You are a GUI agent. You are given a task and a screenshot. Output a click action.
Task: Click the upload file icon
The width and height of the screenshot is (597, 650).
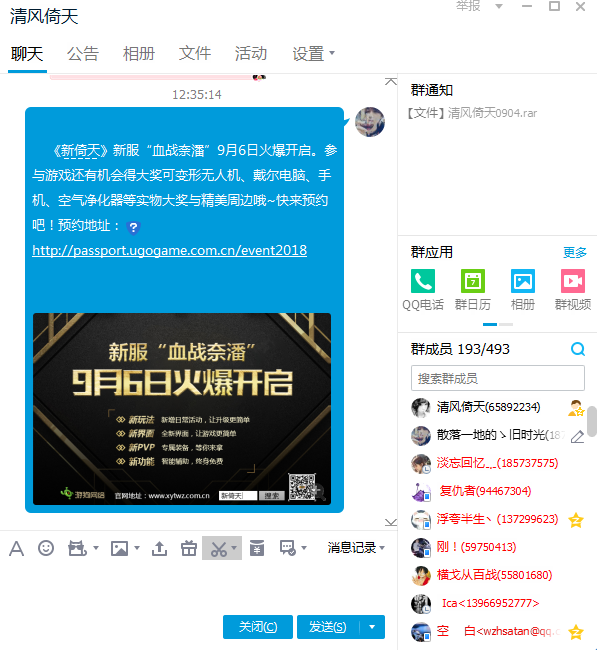(159, 548)
